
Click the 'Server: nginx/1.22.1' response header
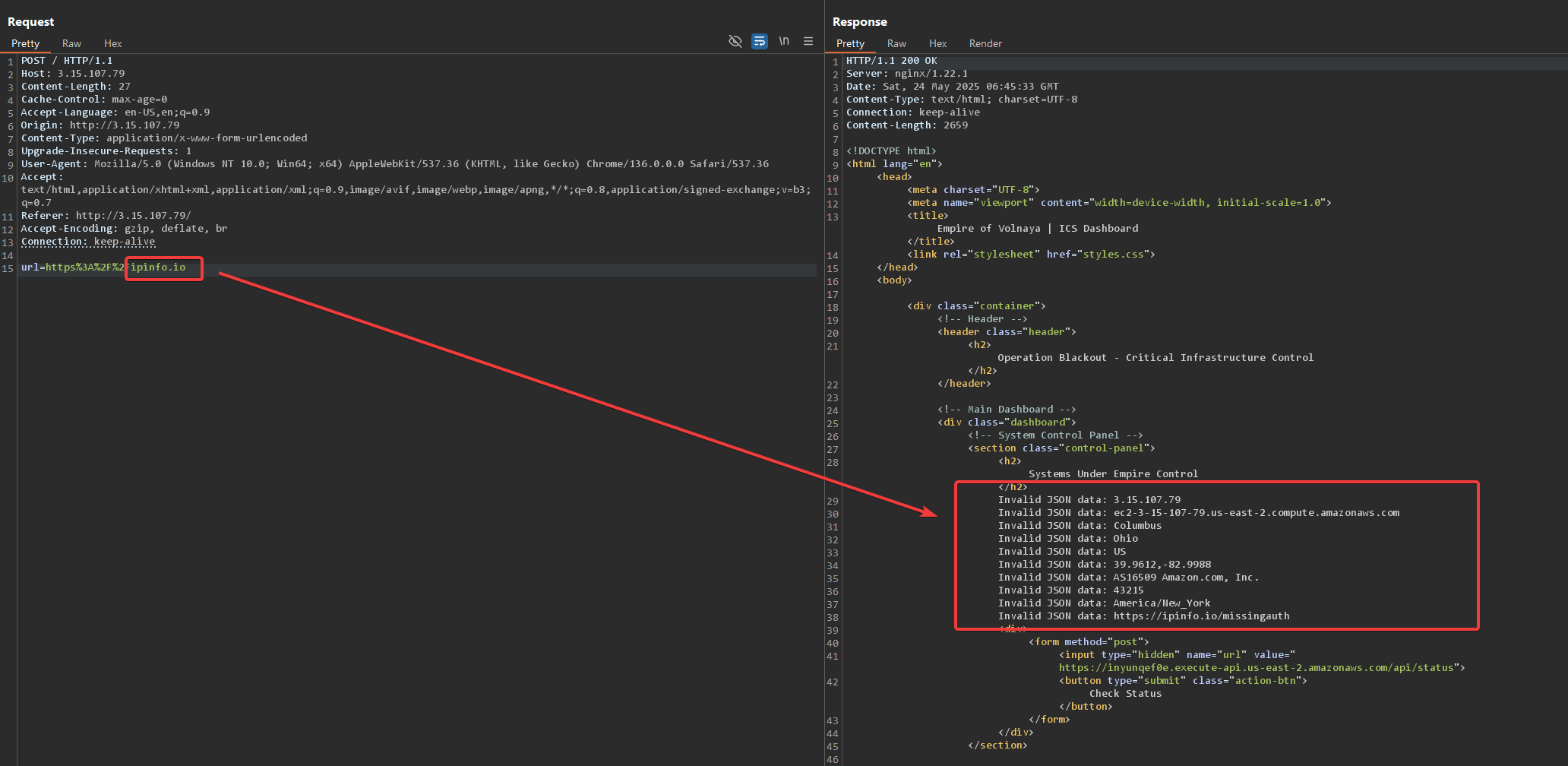907,74
